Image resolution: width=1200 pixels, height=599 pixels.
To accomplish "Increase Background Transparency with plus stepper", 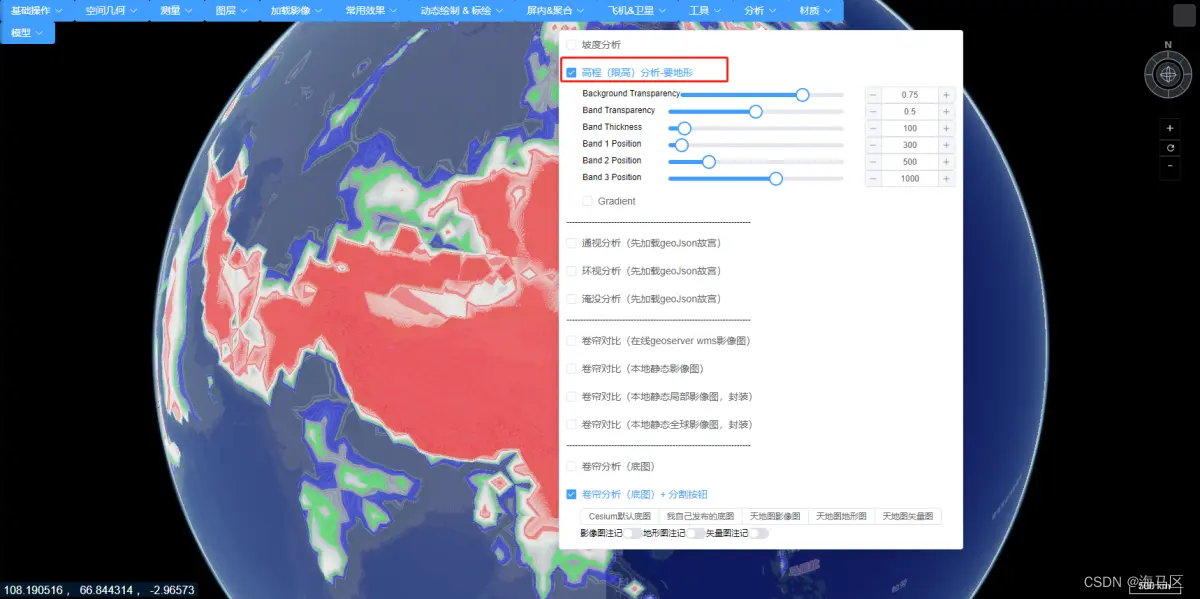I will tap(946, 95).
